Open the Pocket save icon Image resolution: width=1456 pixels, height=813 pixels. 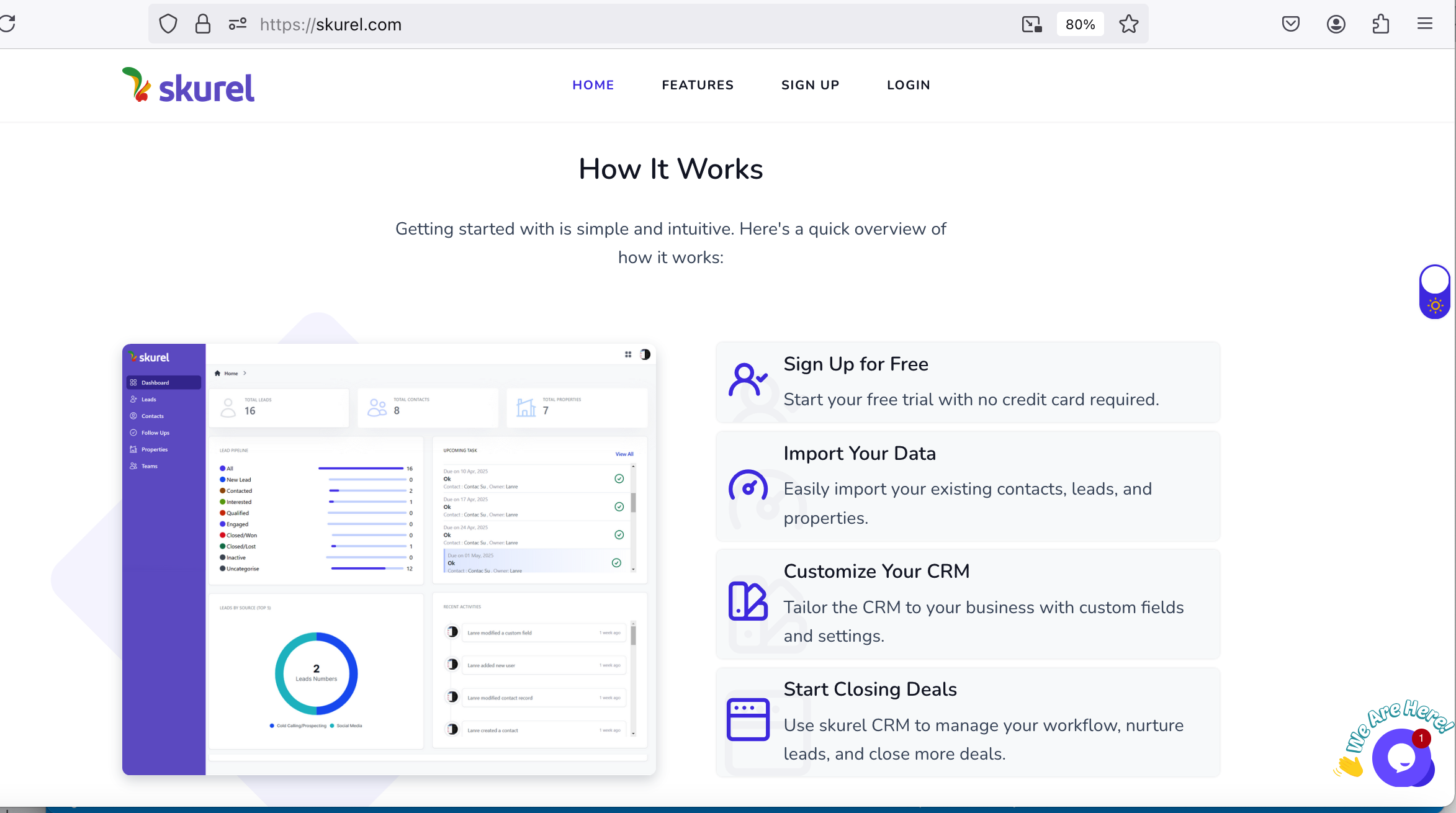pyautogui.click(x=1291, y=24)
